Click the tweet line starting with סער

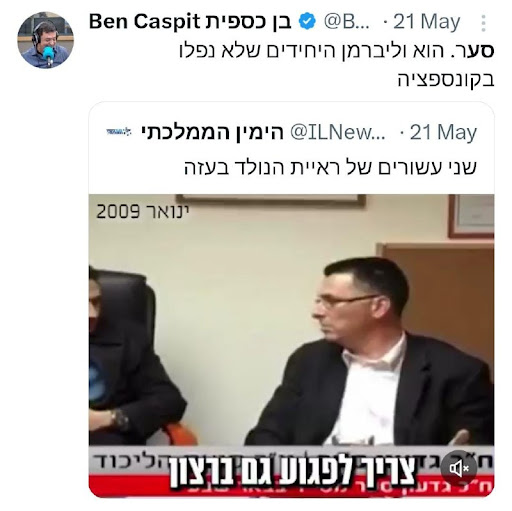pos(336,51)
